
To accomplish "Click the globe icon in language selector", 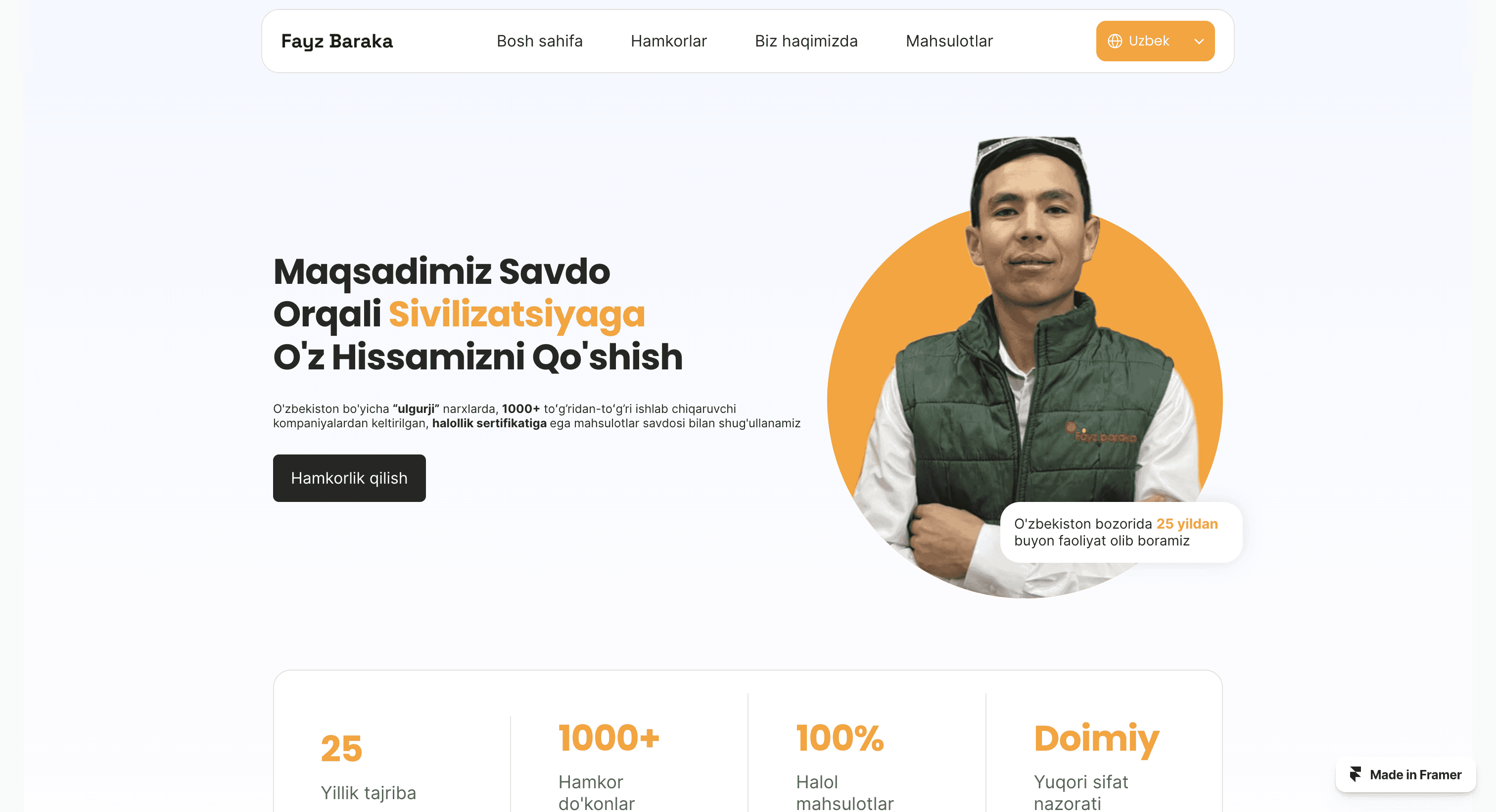I will click(1115, 41).
